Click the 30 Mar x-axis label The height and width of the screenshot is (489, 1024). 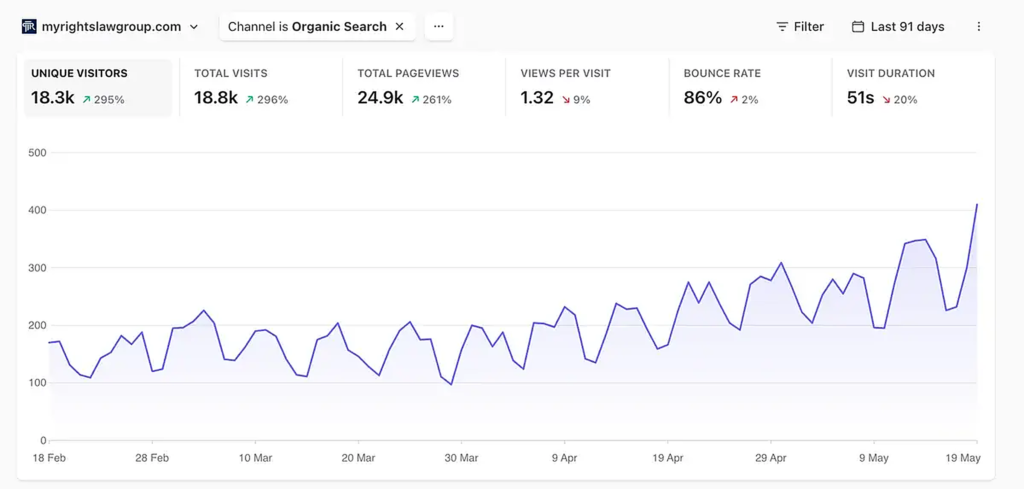462,458
